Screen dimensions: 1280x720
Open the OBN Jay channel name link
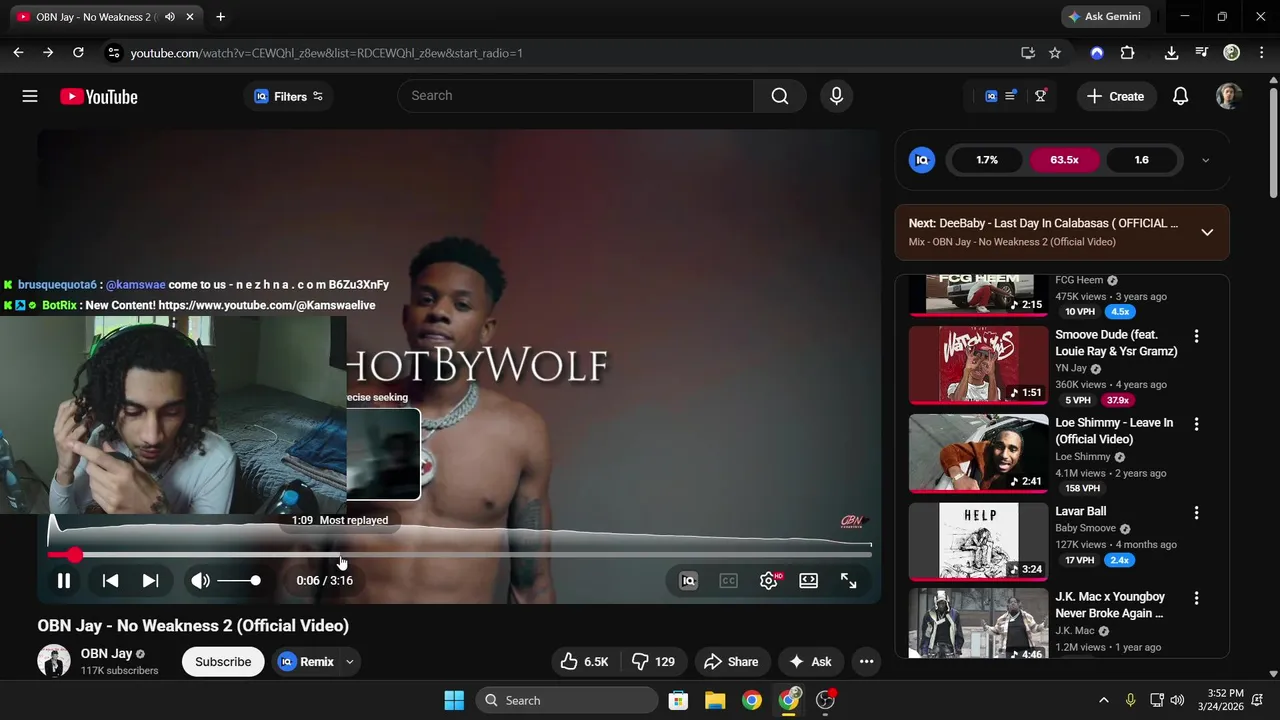point(106,654)
